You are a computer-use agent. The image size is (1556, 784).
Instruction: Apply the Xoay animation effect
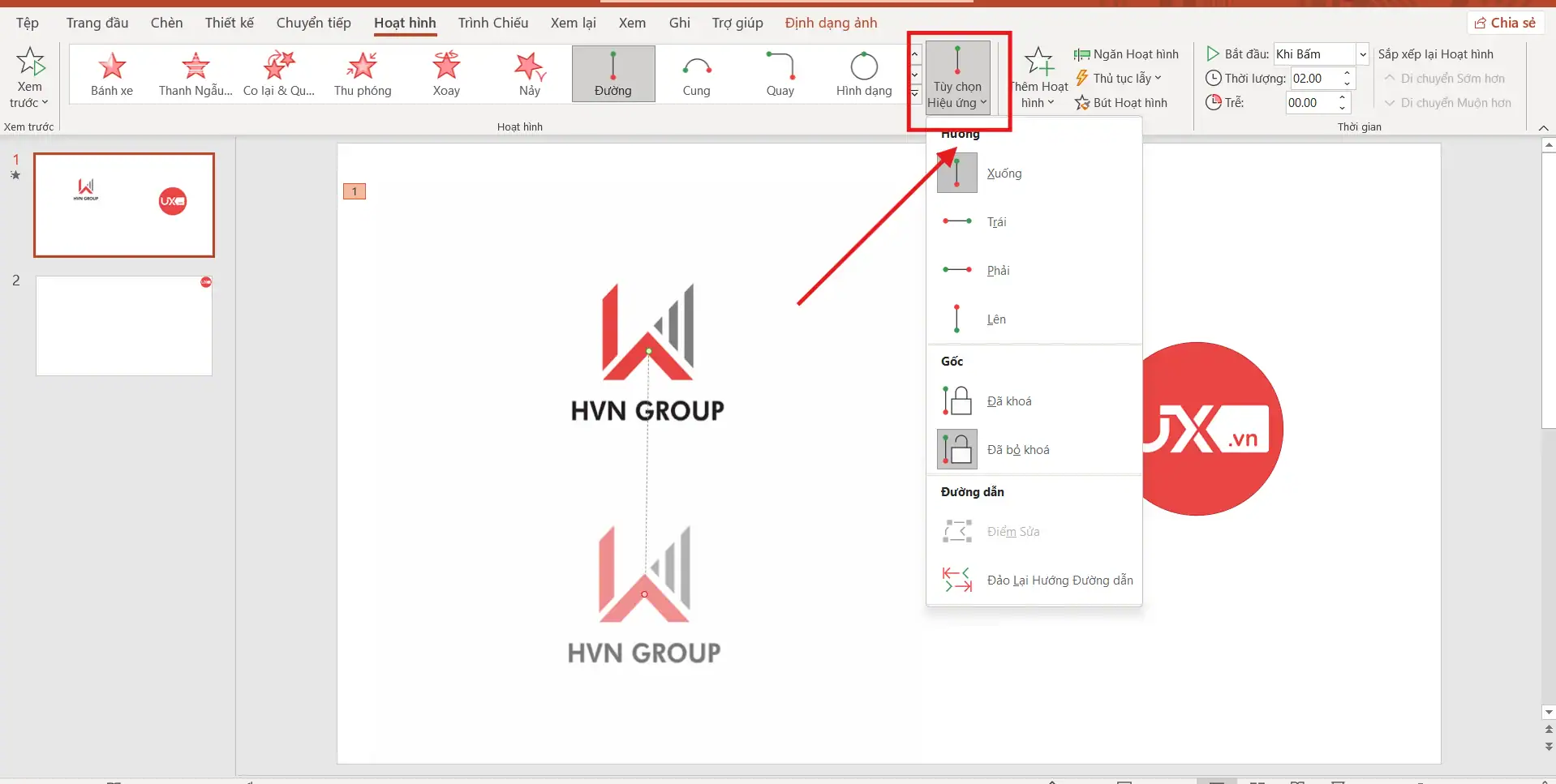point(446,74)
